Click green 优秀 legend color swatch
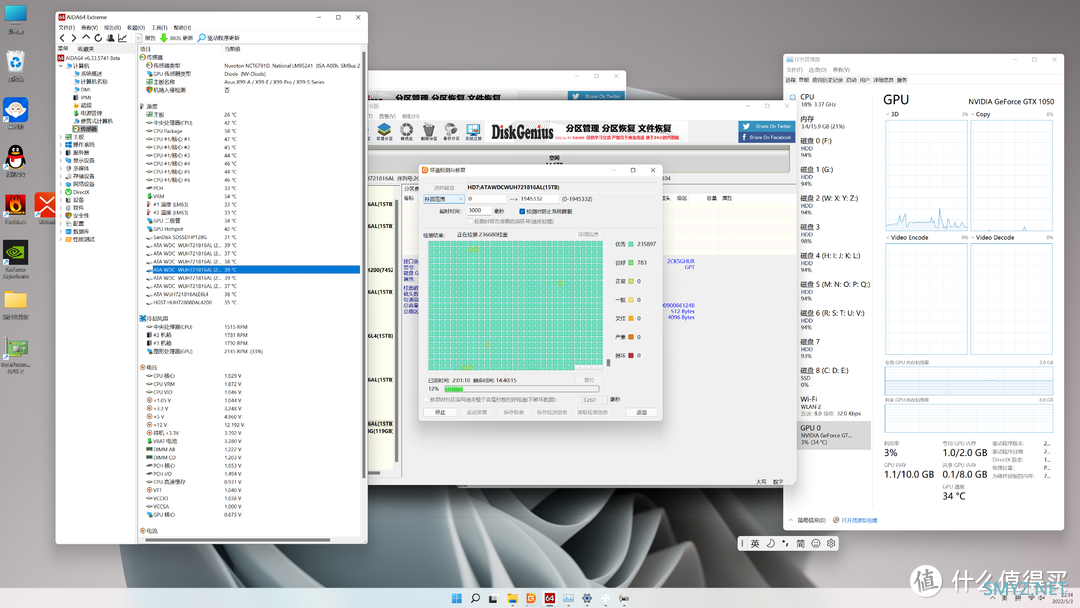This screenshot has height=608, width=1080. point(630,244)
